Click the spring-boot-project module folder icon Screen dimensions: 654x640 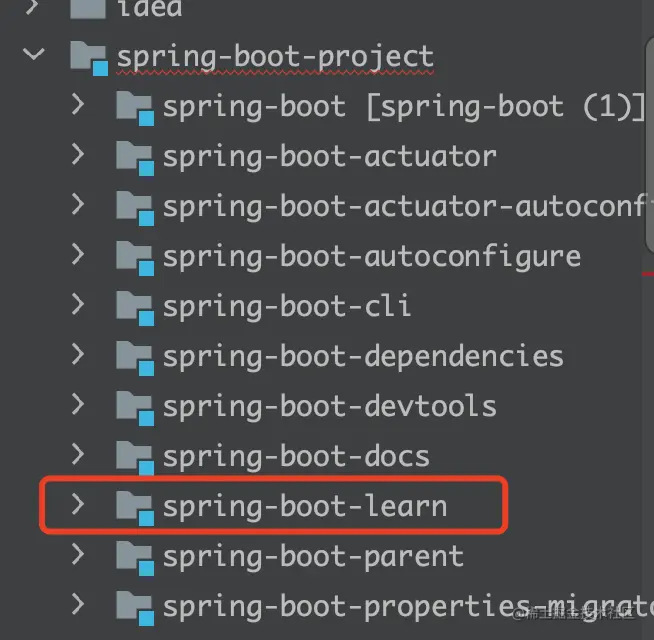89,58
